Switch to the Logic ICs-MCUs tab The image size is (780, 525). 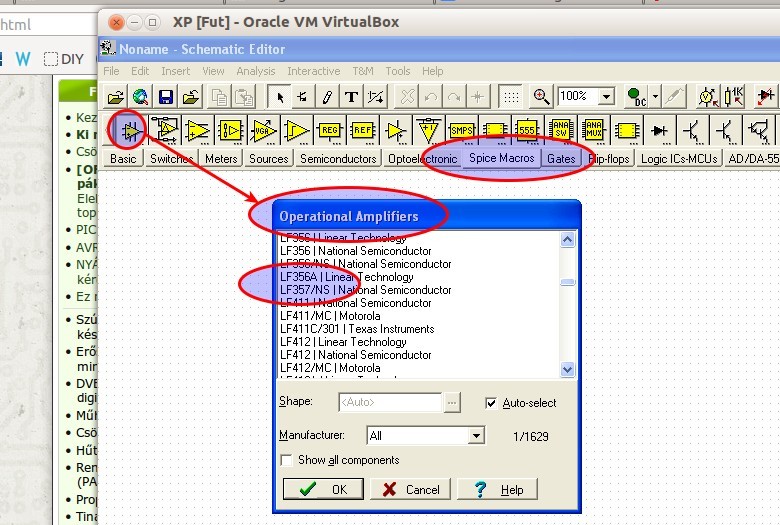pos(679,159)
